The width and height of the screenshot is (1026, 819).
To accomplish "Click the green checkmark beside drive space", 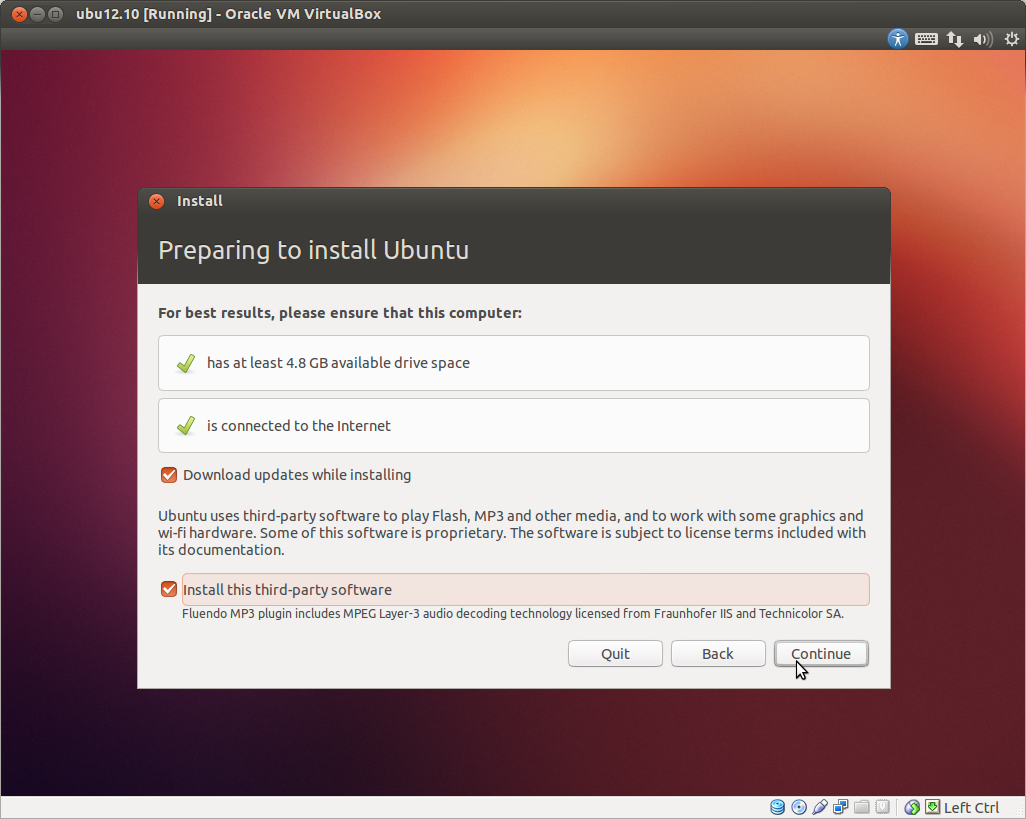I will (x=186, y=363).
